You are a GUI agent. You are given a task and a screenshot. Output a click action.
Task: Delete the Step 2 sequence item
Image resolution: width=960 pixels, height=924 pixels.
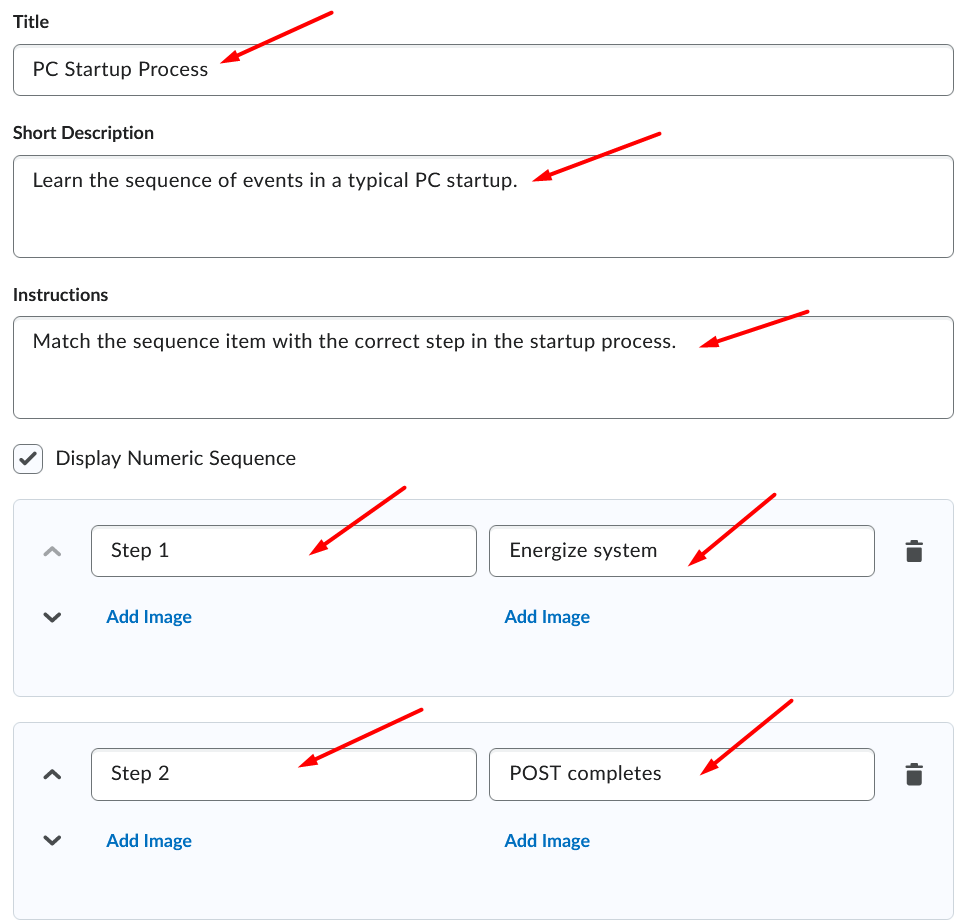(913, 774)
